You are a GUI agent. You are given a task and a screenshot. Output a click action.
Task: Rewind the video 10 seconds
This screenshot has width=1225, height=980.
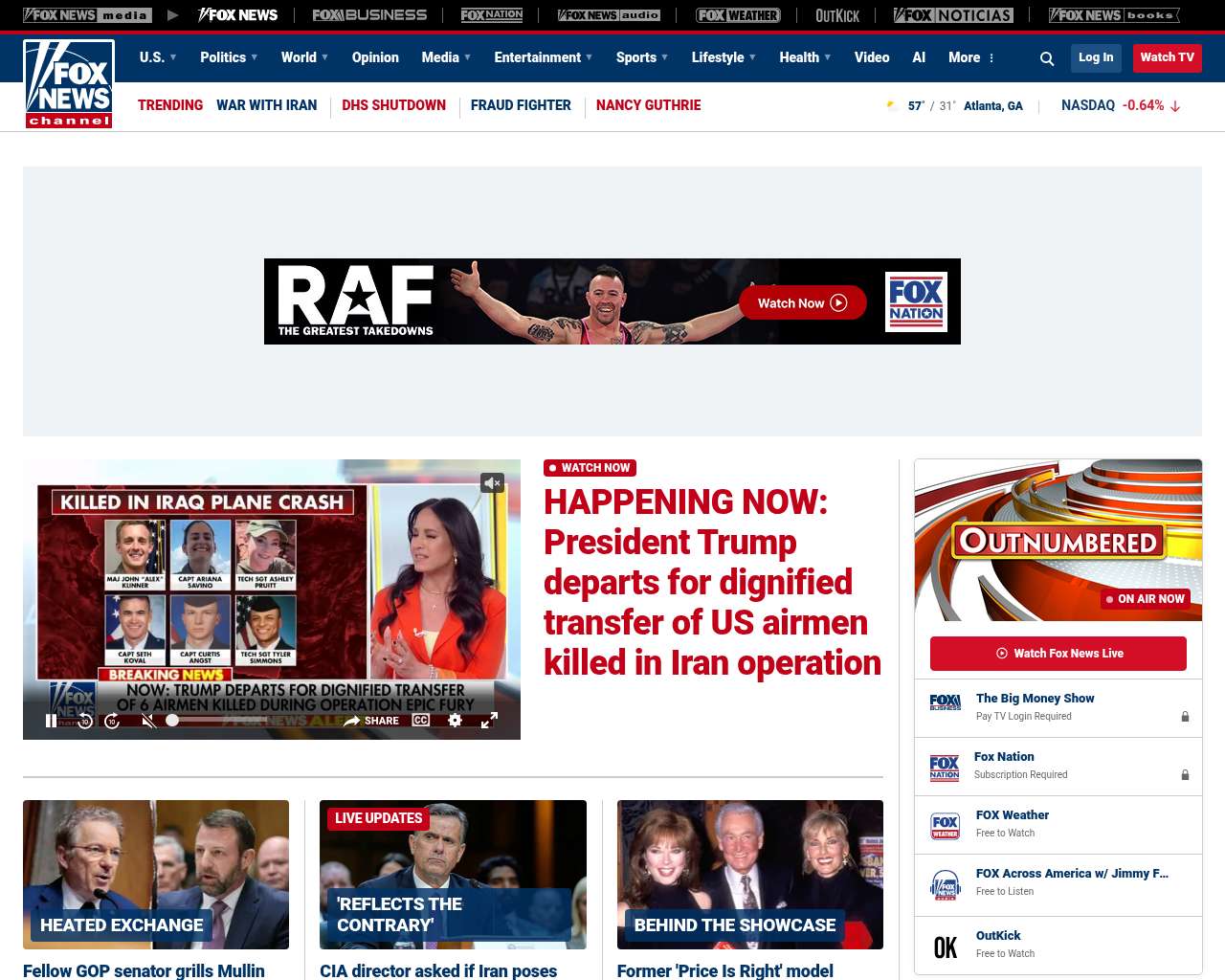[85, 721]
